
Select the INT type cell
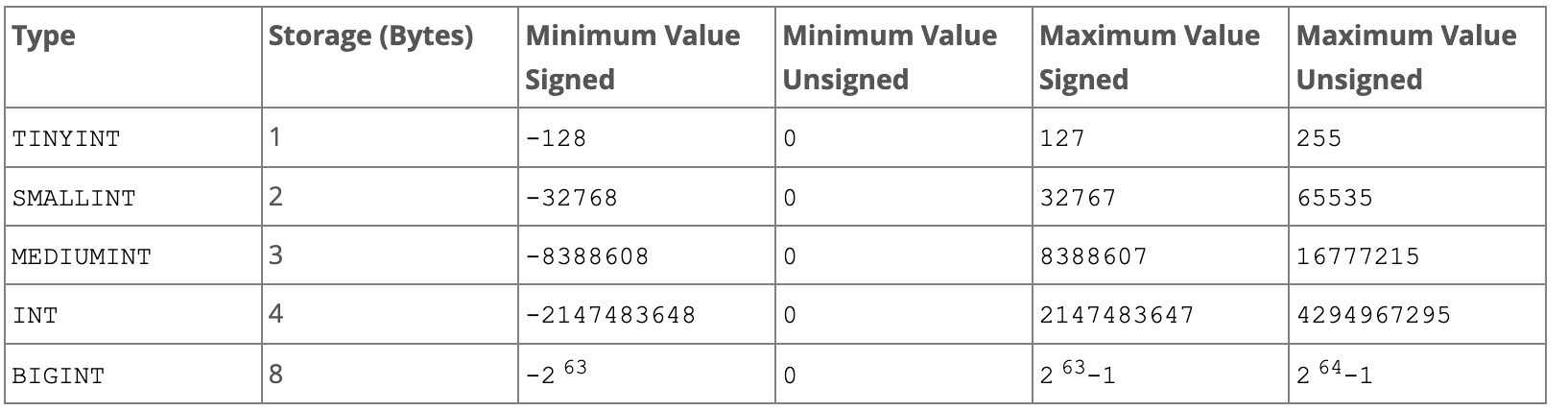pos(133,314)
